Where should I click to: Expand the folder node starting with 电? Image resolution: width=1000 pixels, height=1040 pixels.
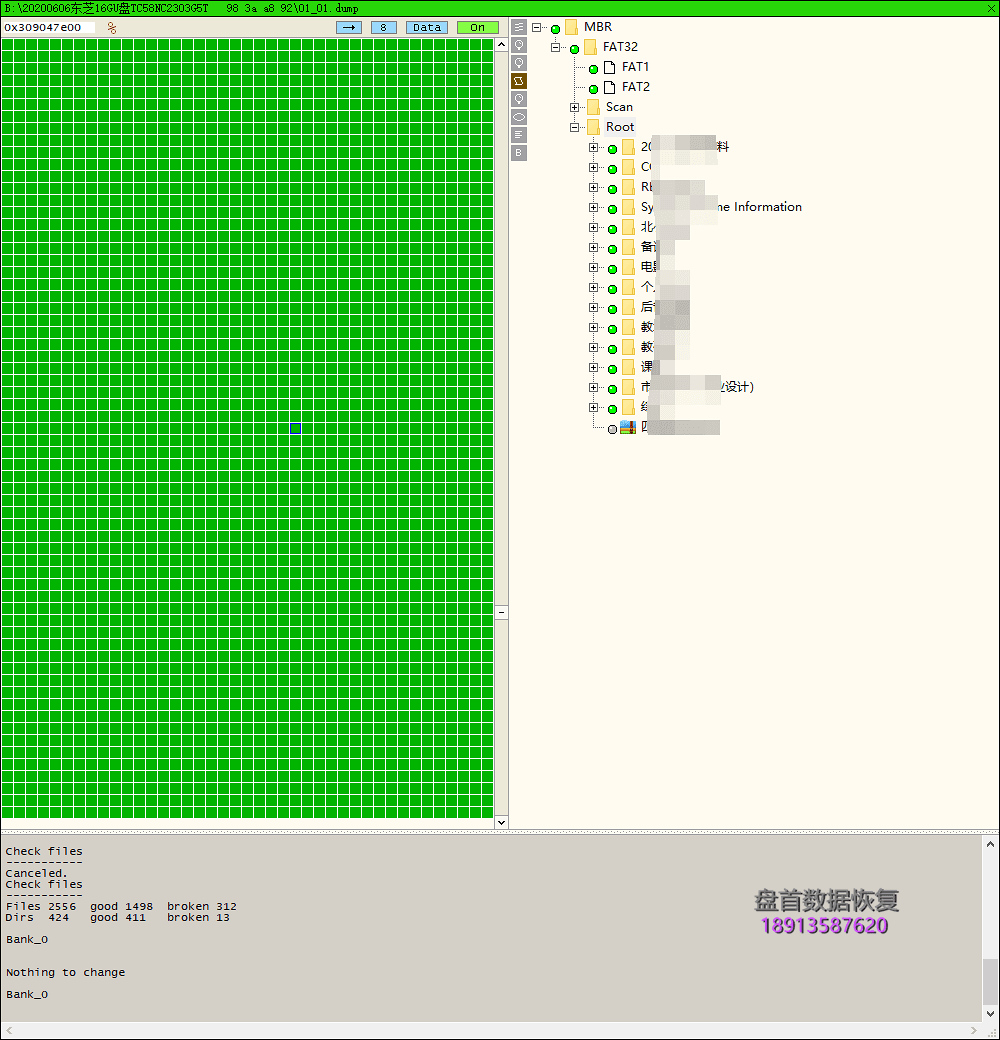point(594,267)
